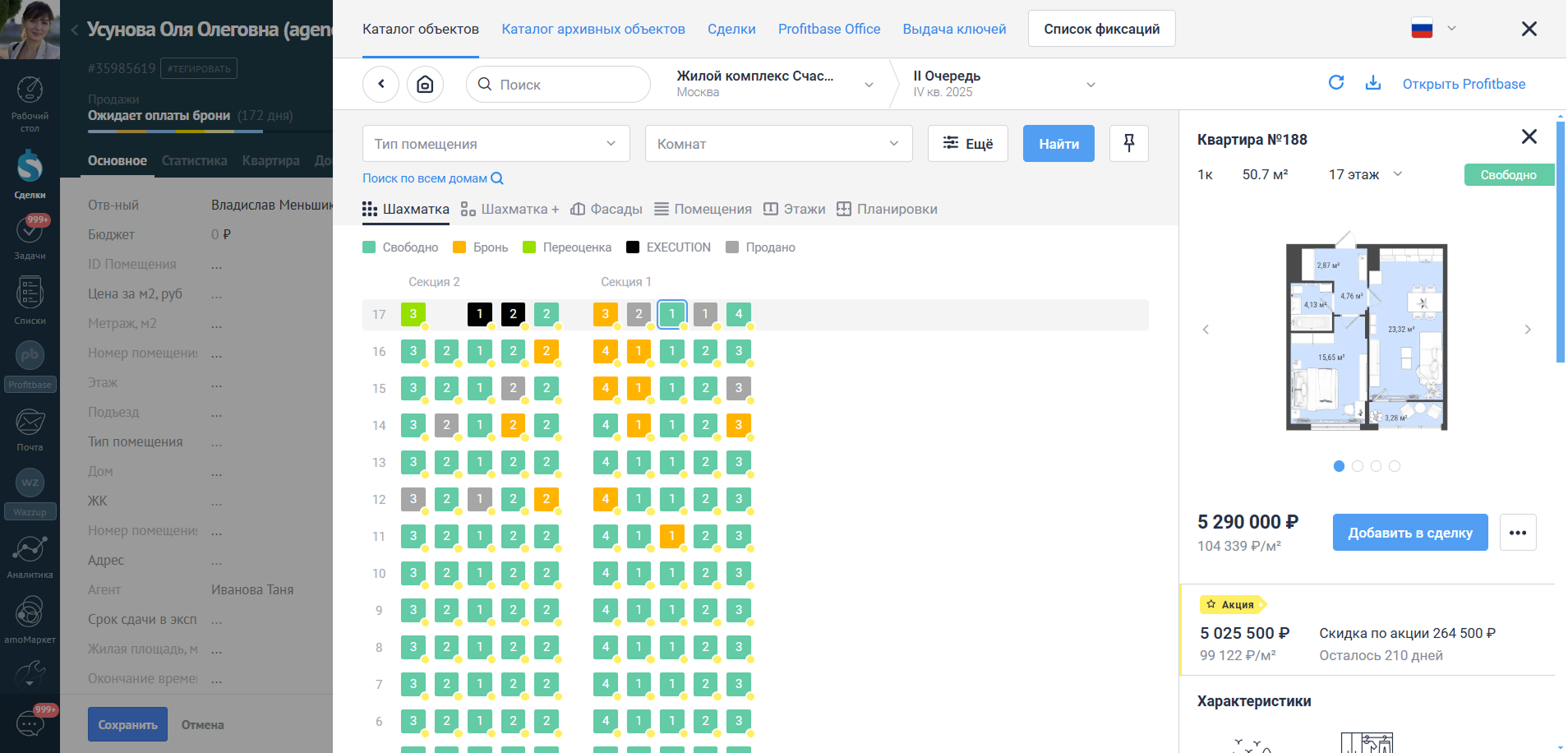Open Почта in the left sidebar

pos(30,429)
